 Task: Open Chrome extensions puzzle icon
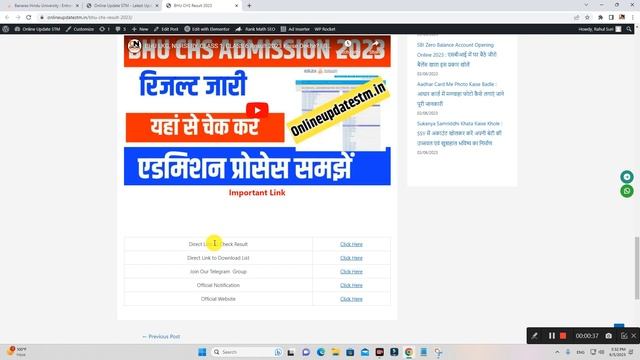(600, 18)
